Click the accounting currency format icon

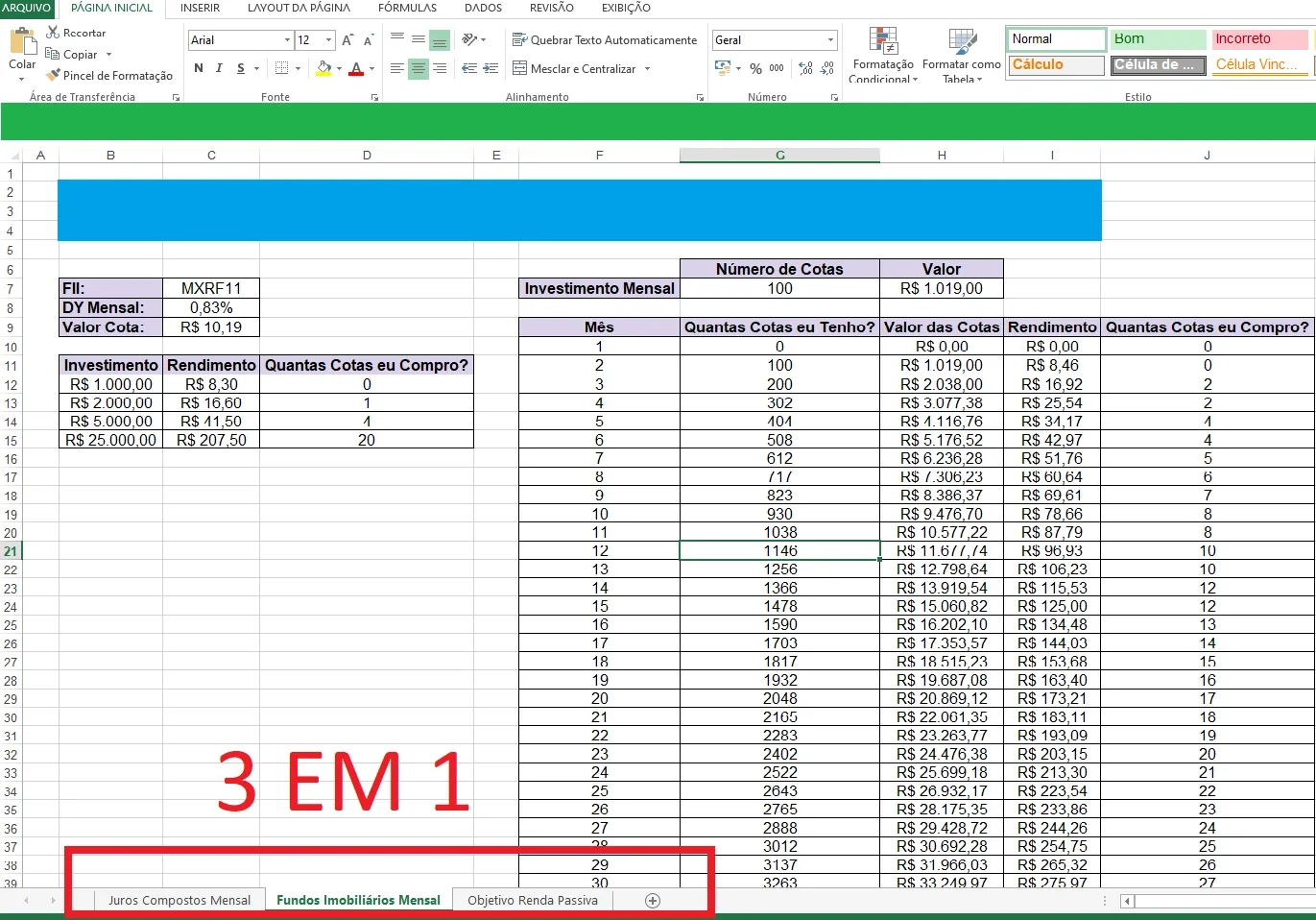click(x=723, y=68)
